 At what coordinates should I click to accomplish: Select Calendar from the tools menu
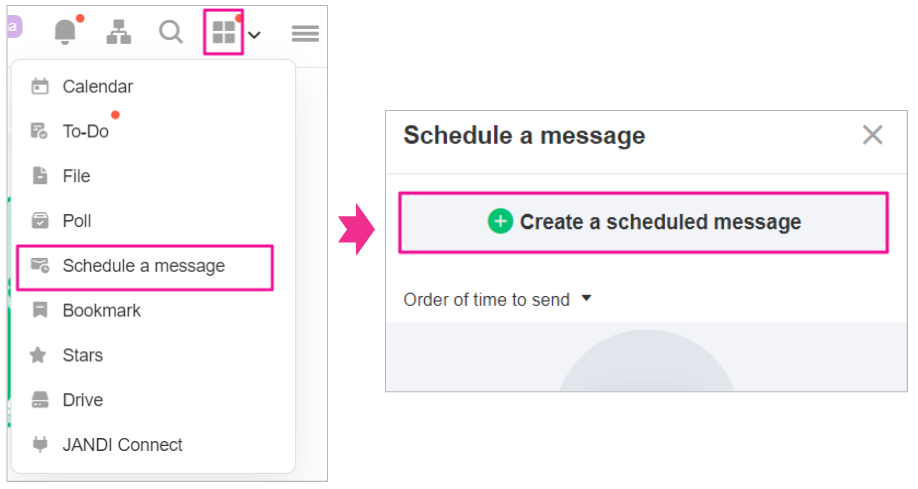(97, 87)
